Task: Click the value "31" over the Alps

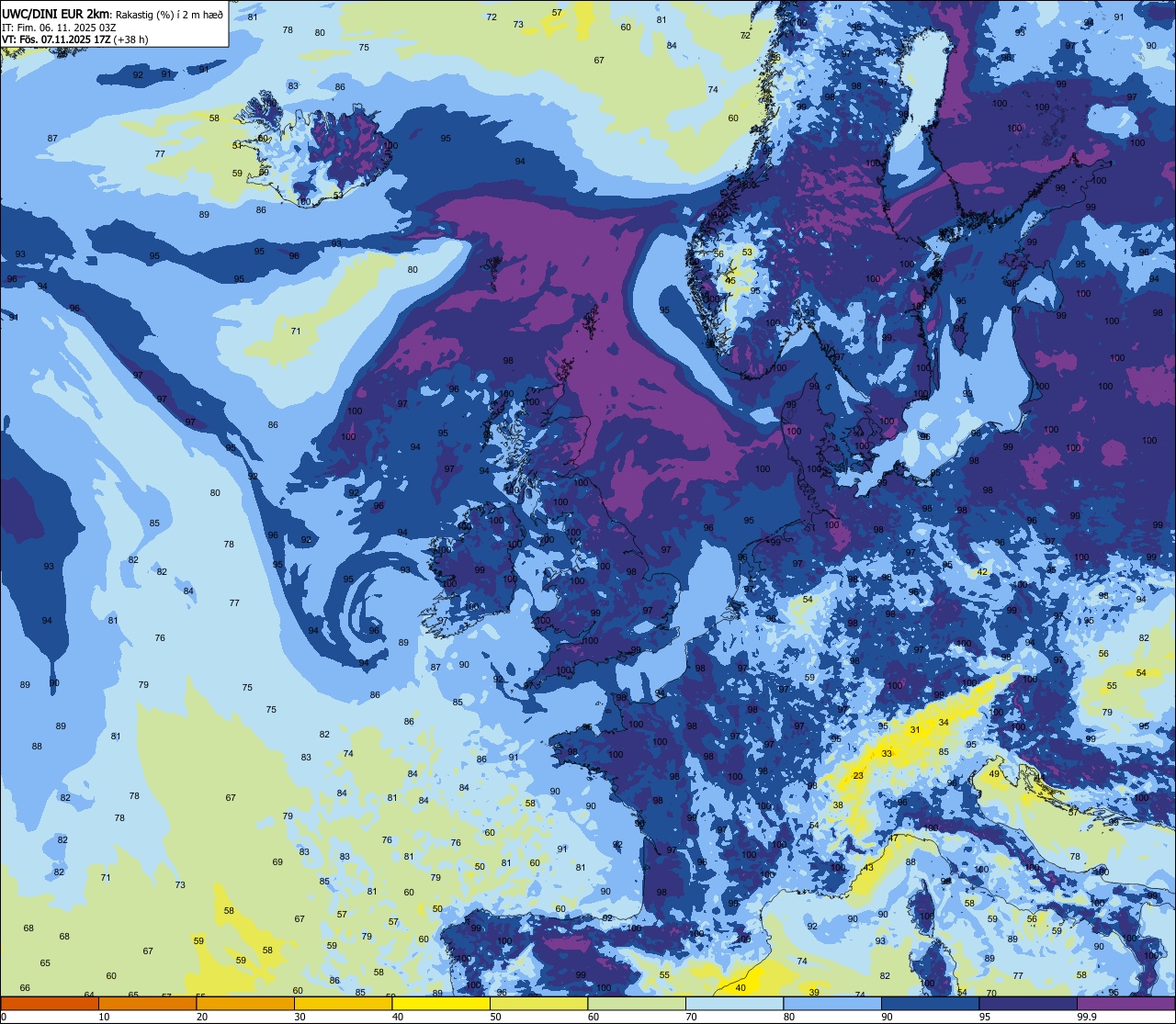Action: click(914, 730)
